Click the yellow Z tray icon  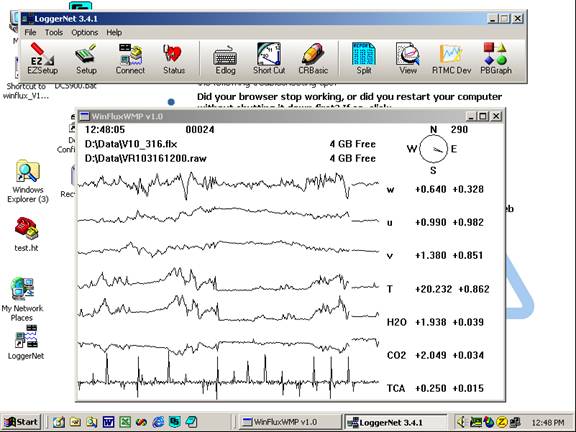(502, 422)
